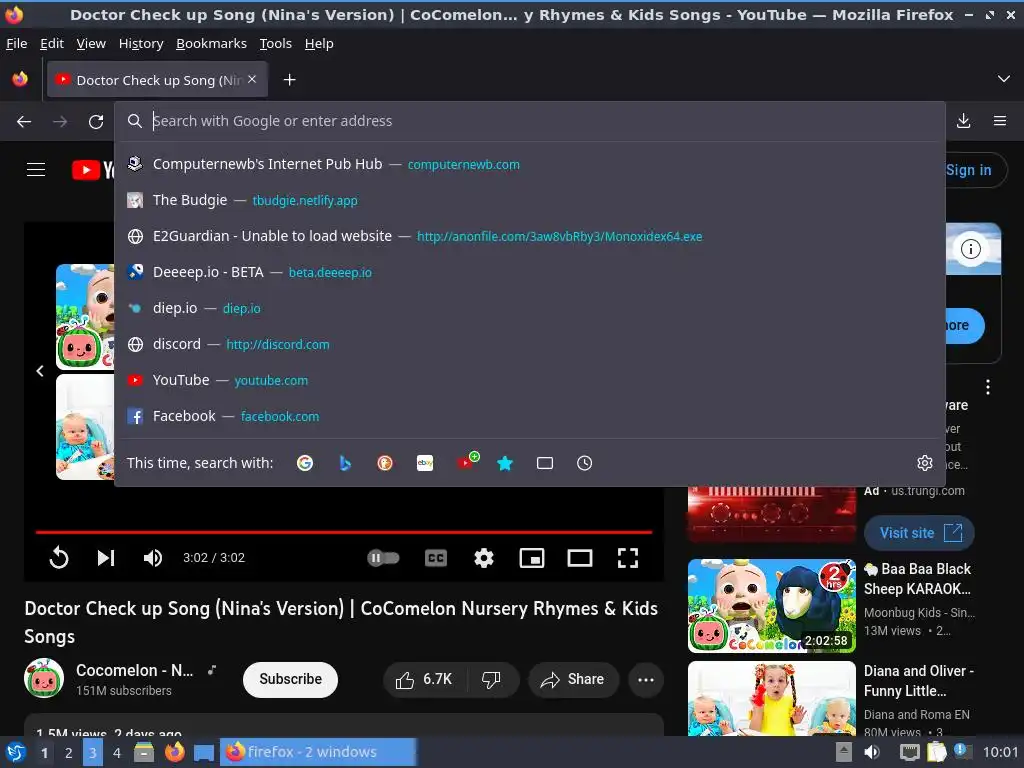Select the discord suggestion
Image resolution: width=1024 pixels, height=768 pixels.
click(x=530, y=344)
